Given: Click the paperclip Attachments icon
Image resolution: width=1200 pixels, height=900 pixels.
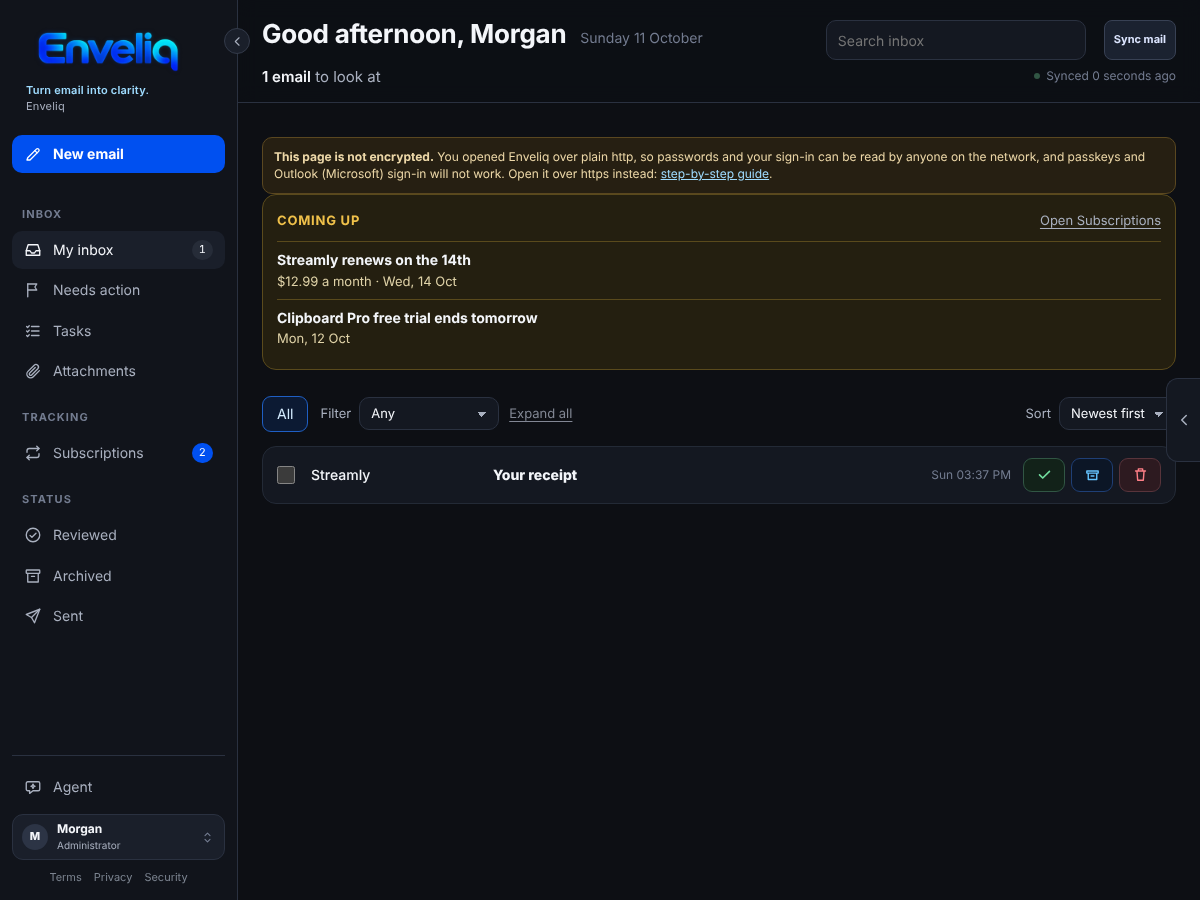Looking at the screenshot, I should point(33,371).
